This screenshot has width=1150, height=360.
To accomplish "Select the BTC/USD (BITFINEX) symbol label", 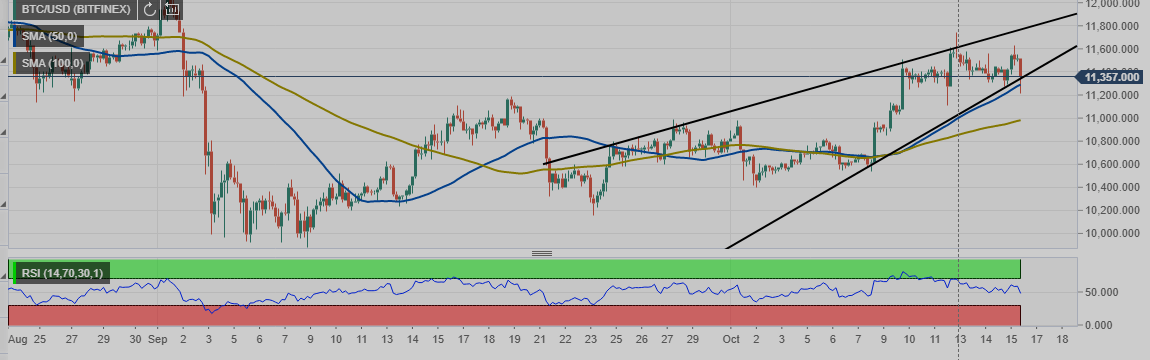I will pyautogui.click(x=76, y=10).
